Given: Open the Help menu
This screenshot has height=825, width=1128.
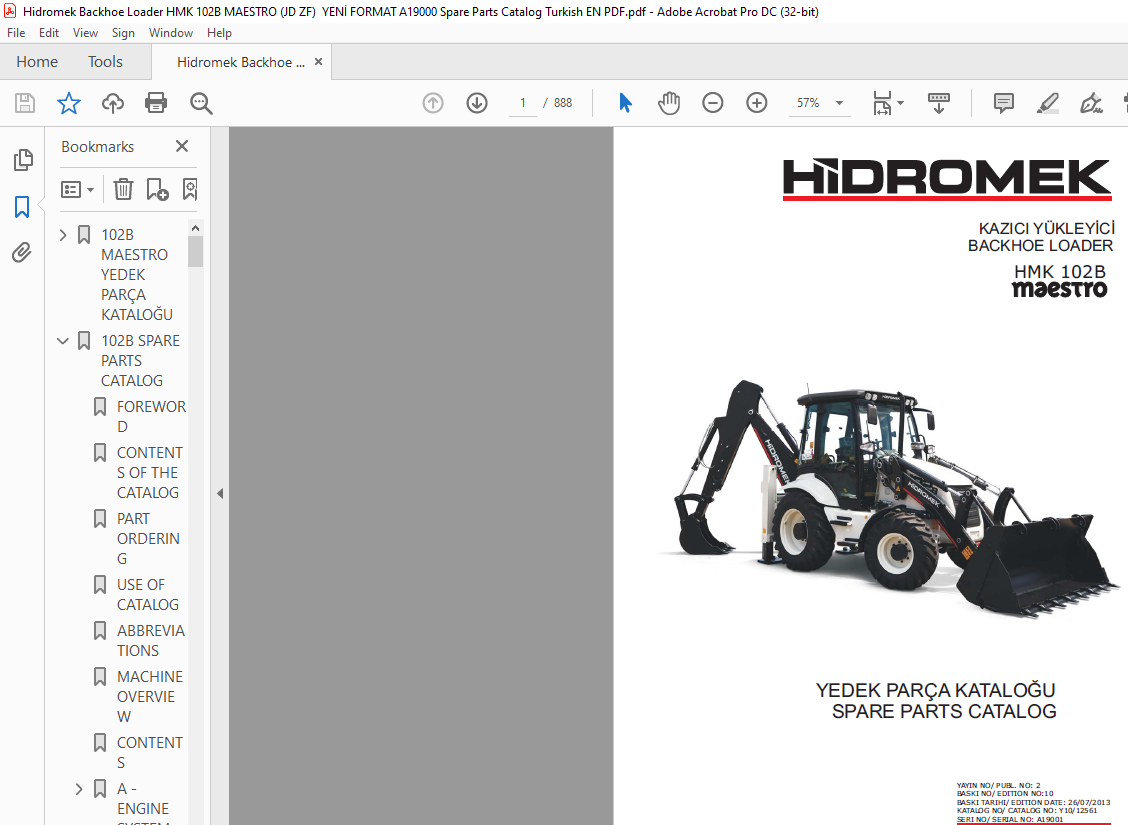Looking at the screenshot, I should tap(219, 33).
